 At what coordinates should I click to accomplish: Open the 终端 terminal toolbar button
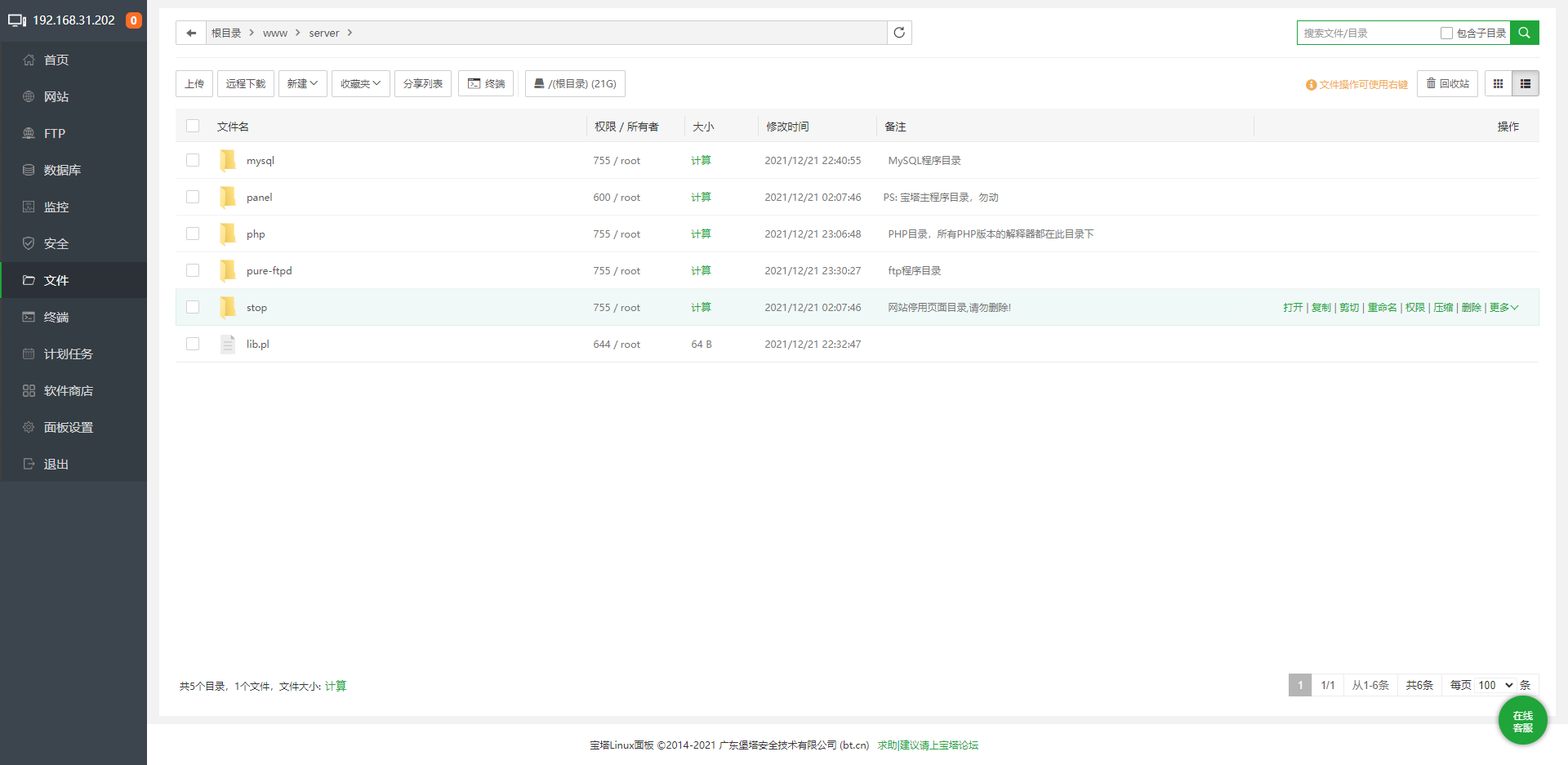click(x=486, y=83)
